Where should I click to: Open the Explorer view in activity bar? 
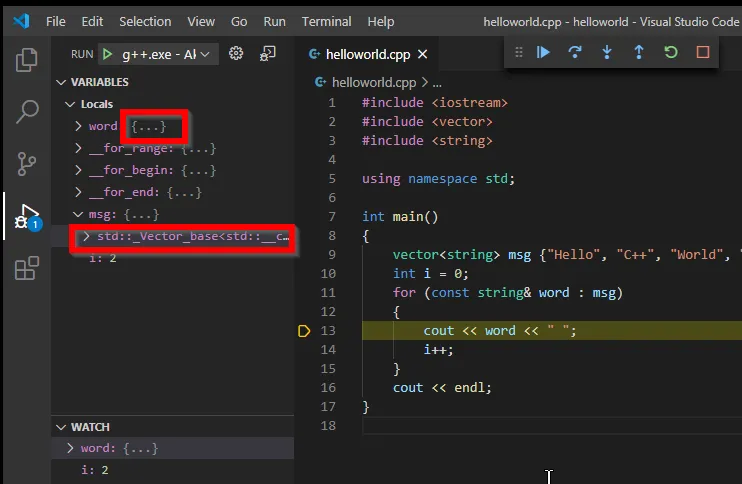[26, 60]
